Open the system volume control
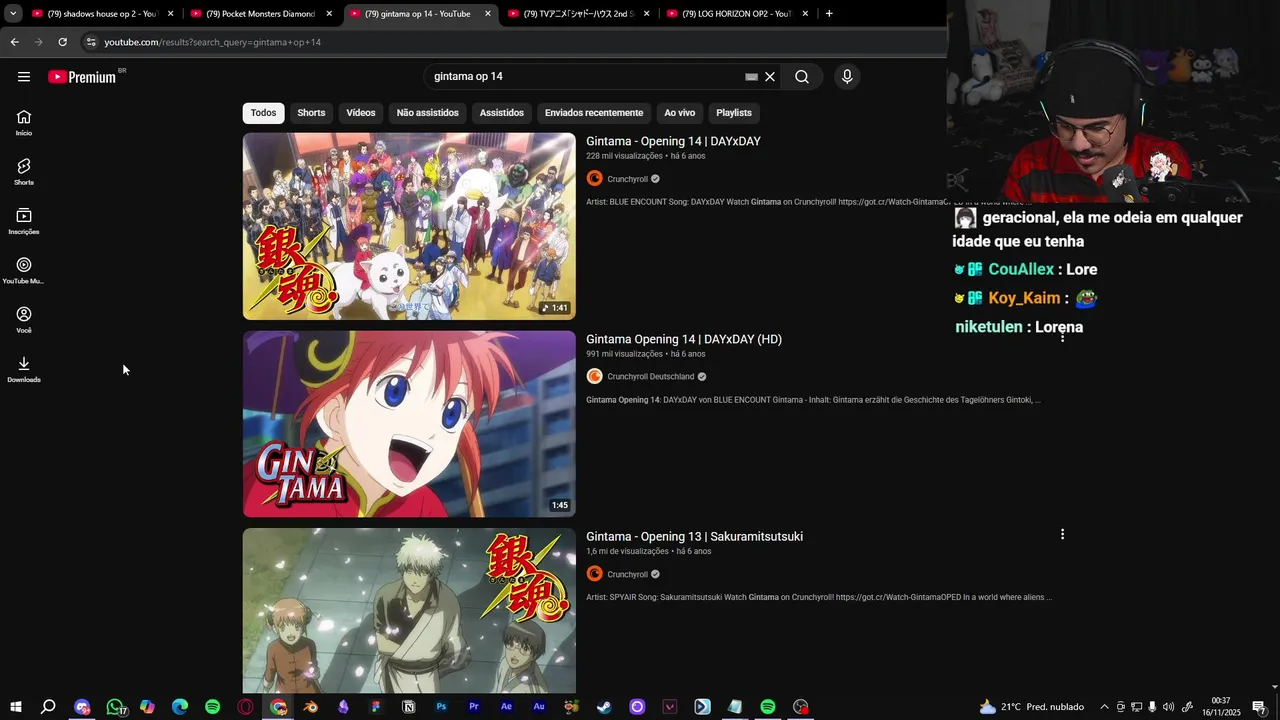1280x720 pixels. (x=1168, y=707)
